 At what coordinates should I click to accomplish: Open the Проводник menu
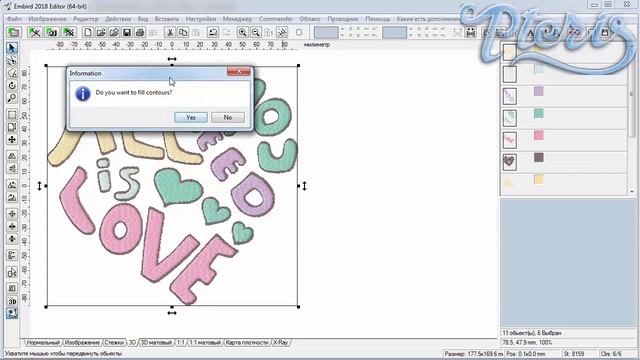343,19
